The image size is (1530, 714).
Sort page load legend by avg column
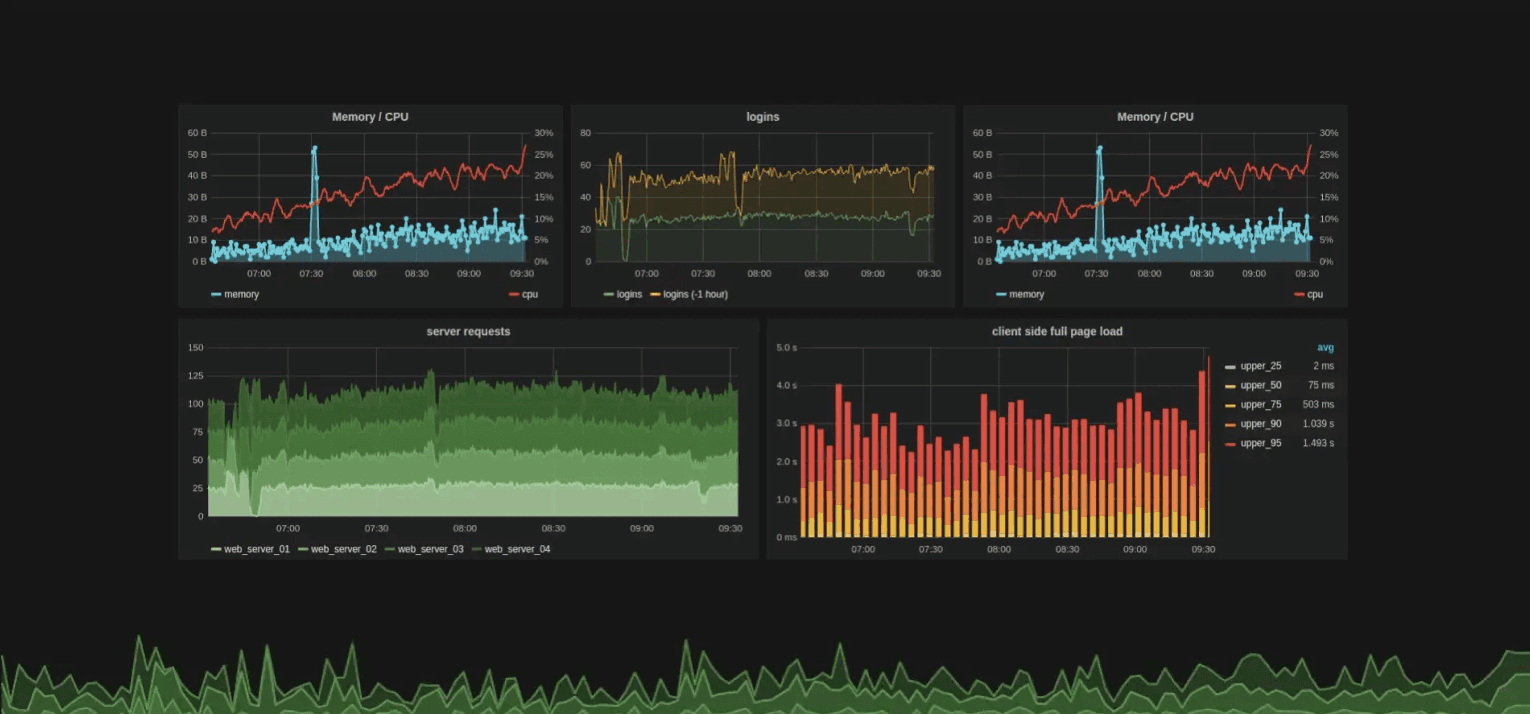pyautogui.click(x=1325, y=348)
